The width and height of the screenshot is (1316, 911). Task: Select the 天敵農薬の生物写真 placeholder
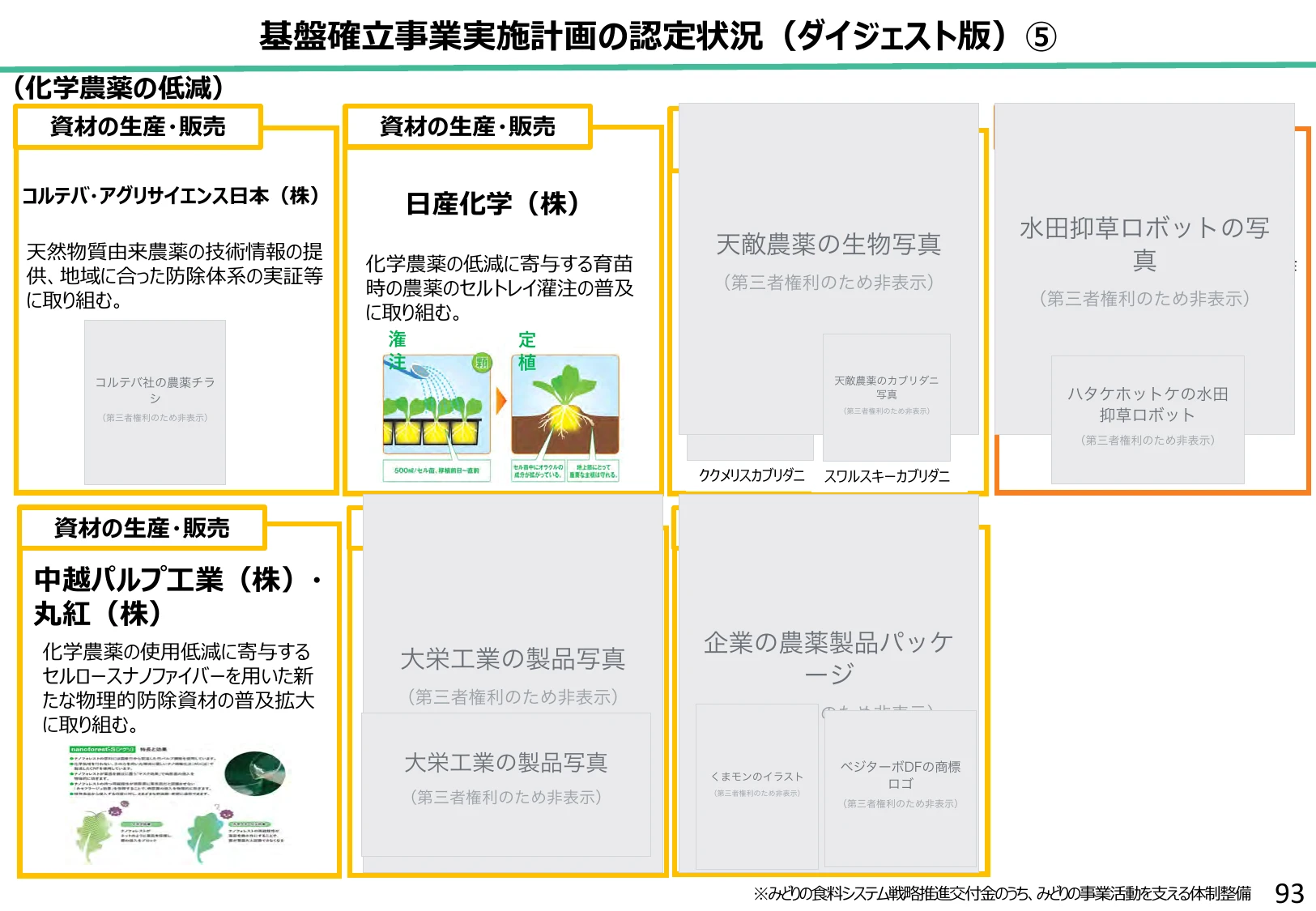[x=828, y=268]
